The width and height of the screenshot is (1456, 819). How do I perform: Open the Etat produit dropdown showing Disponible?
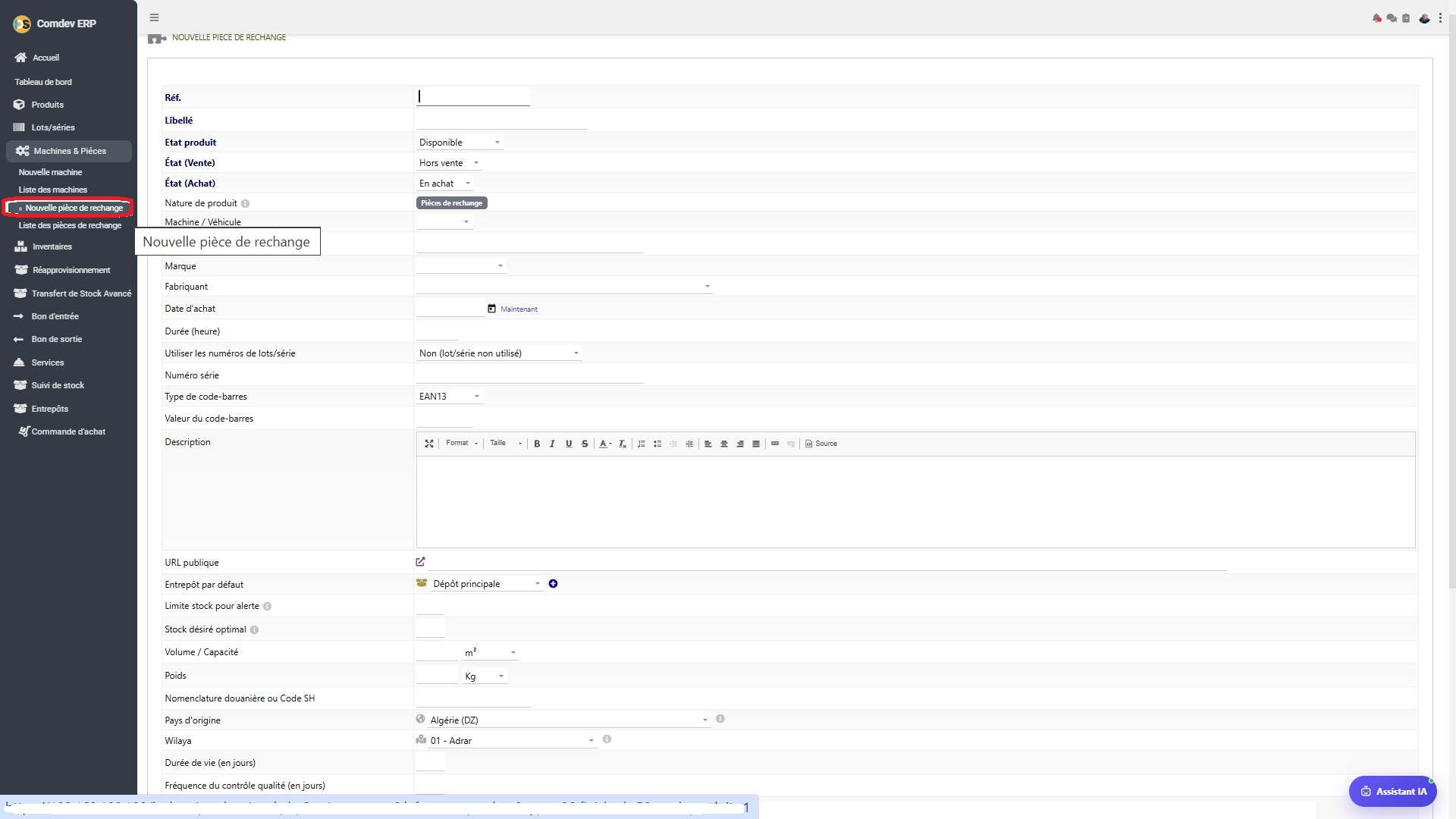coord(460,143)
